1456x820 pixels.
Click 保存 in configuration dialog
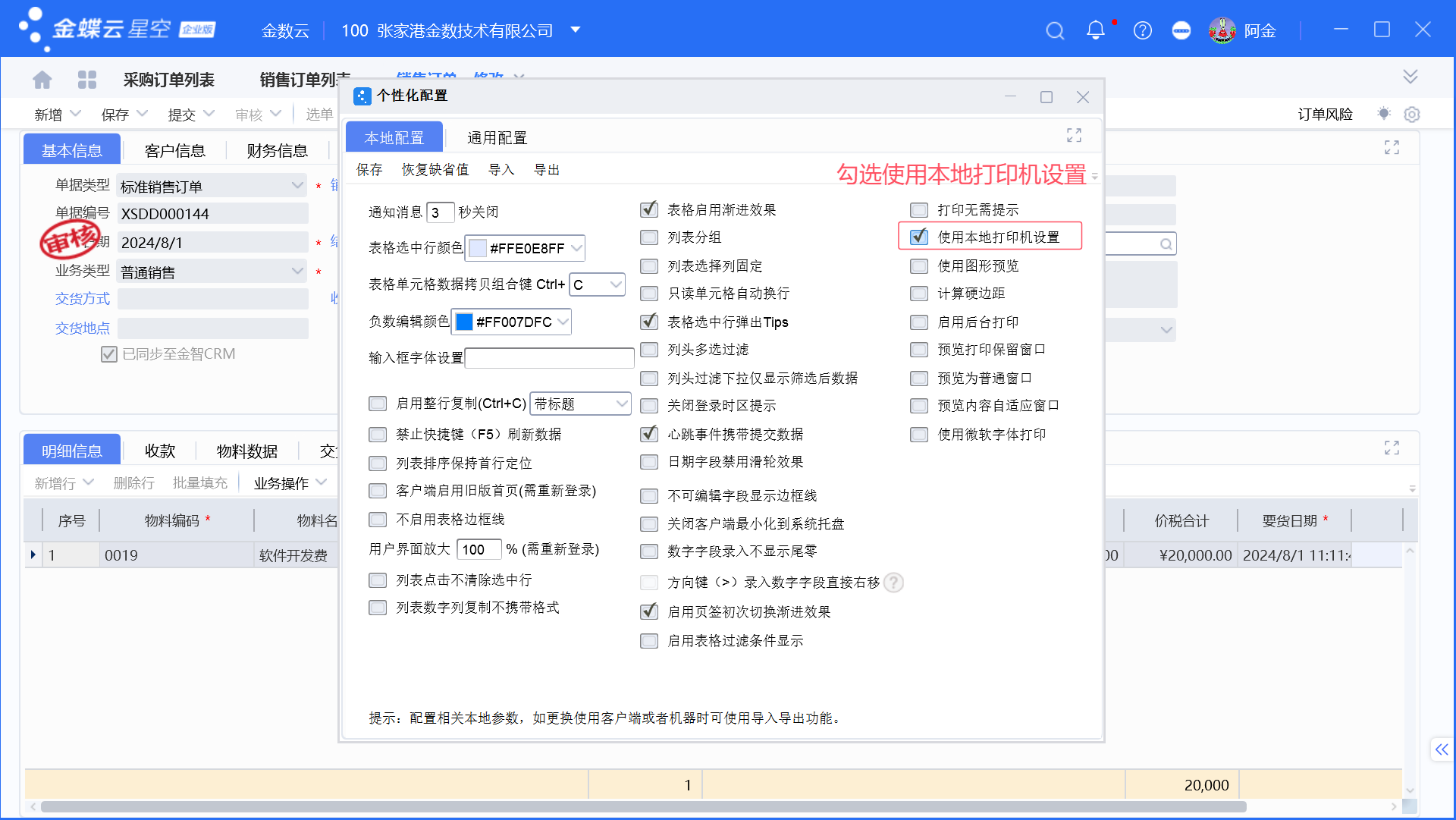coord(369,170)
